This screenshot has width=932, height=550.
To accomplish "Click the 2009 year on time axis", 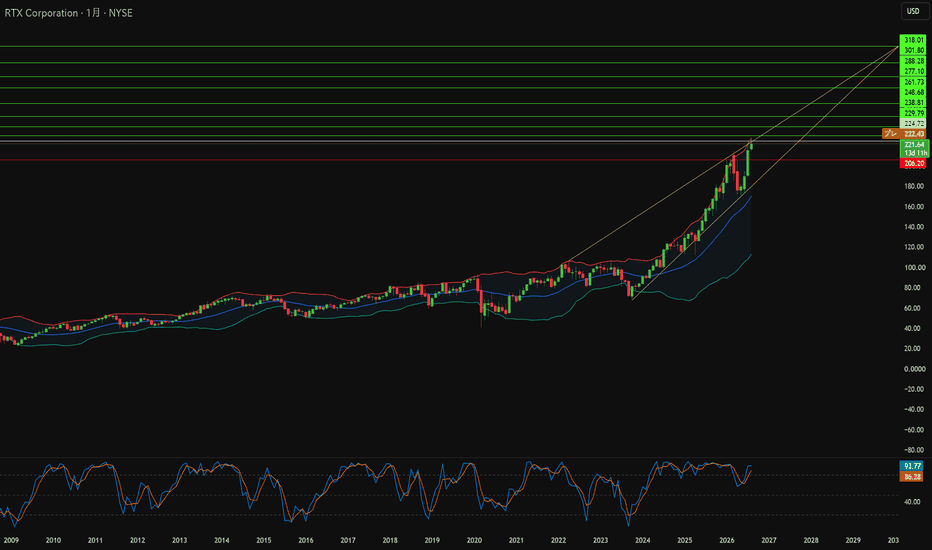I will 11,540.
